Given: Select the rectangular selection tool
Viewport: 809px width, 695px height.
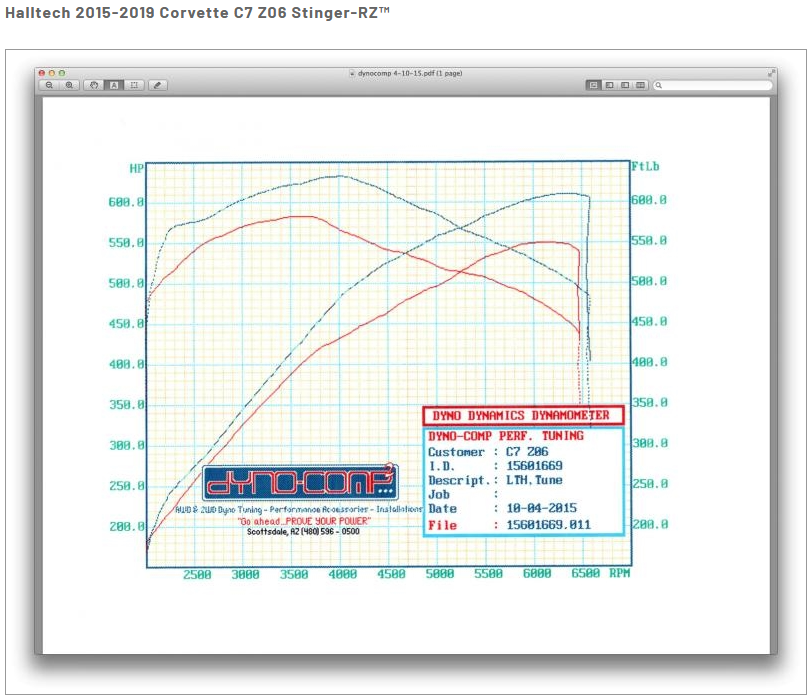Looking at the screenshot, I should tap(134, 85).
